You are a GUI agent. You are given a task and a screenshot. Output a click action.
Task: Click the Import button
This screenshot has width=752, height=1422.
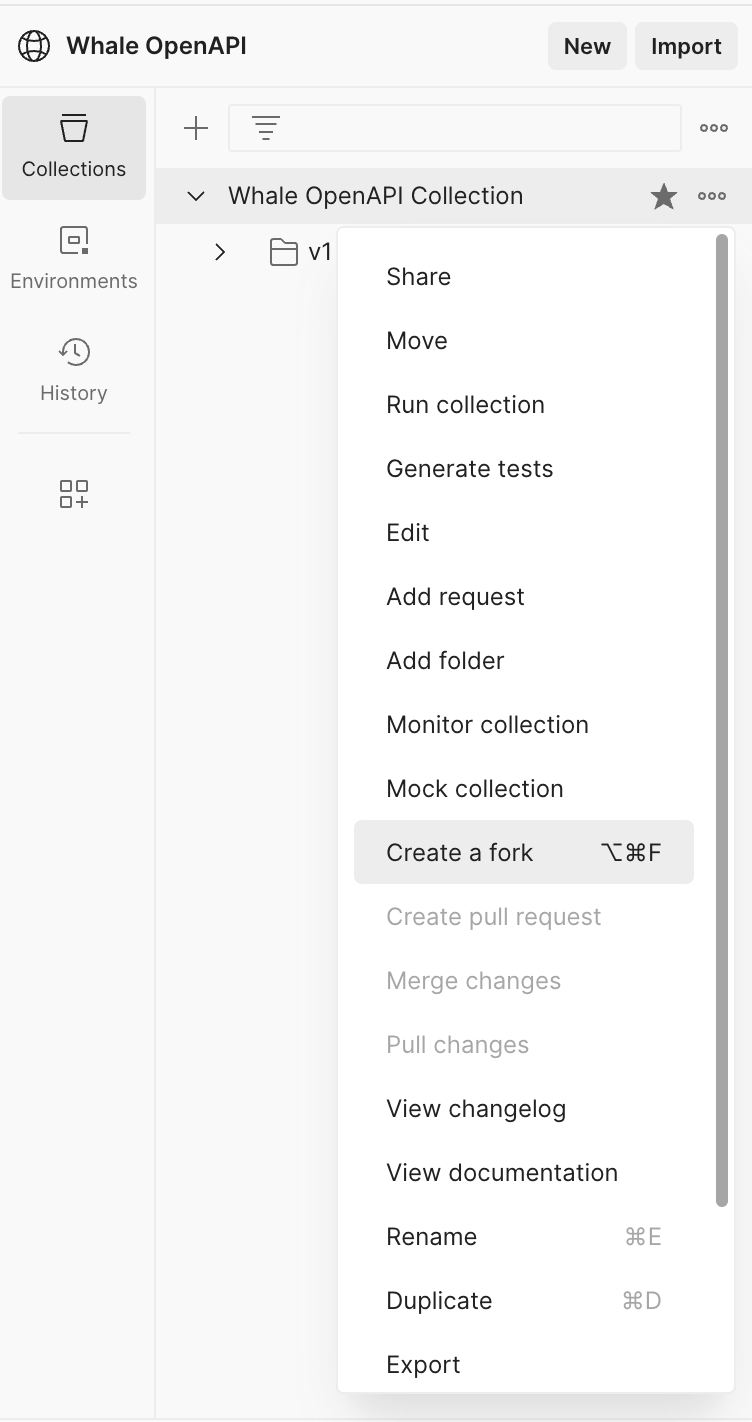[x=686, y=46]
